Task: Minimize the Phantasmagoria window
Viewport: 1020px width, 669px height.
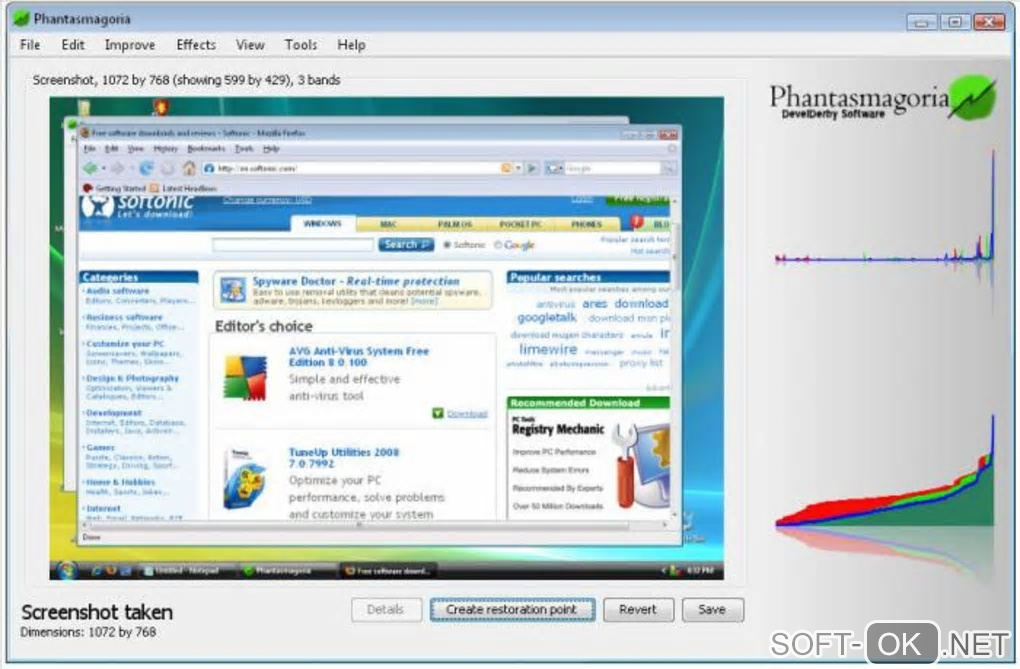Action: pyautogui.click(x=921, y=22)
